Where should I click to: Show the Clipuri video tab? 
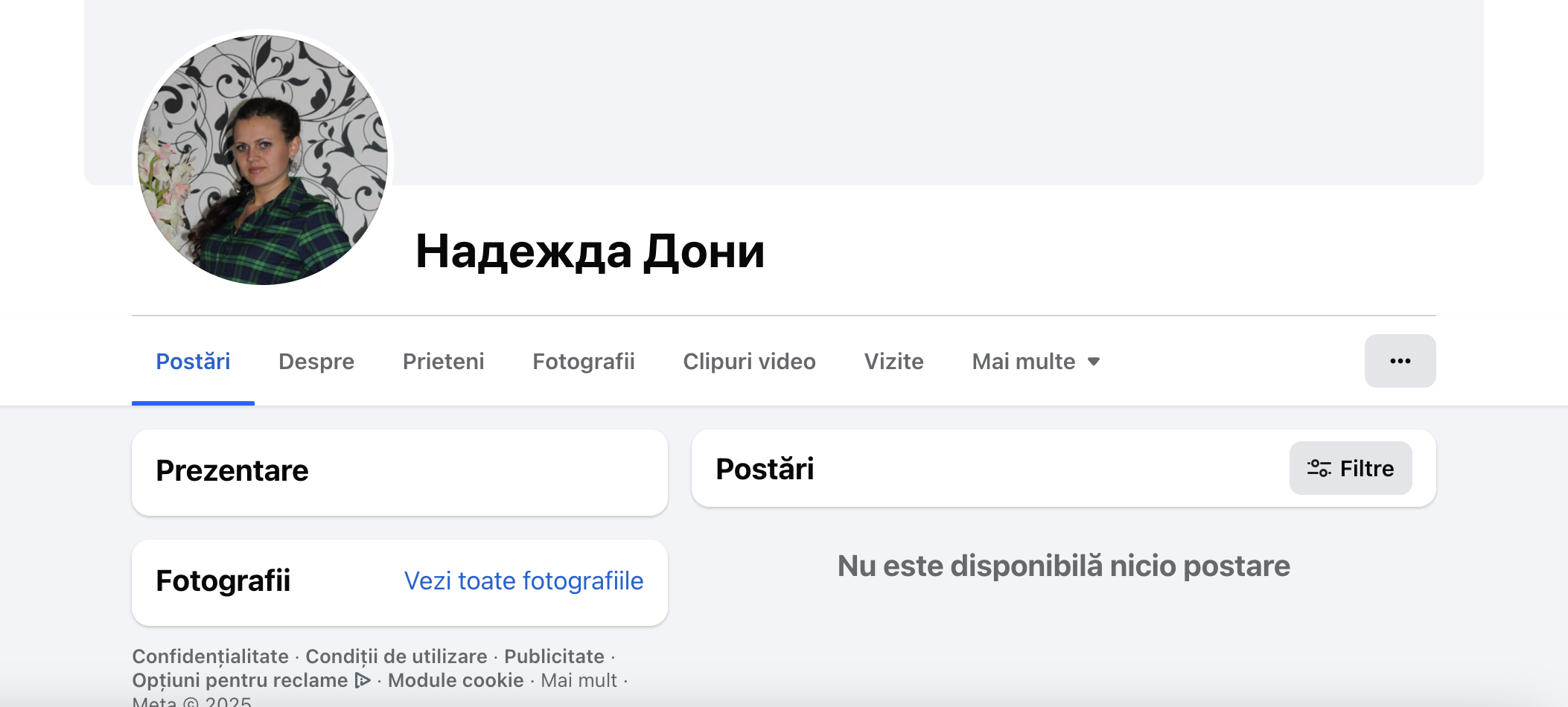(749, 362)
